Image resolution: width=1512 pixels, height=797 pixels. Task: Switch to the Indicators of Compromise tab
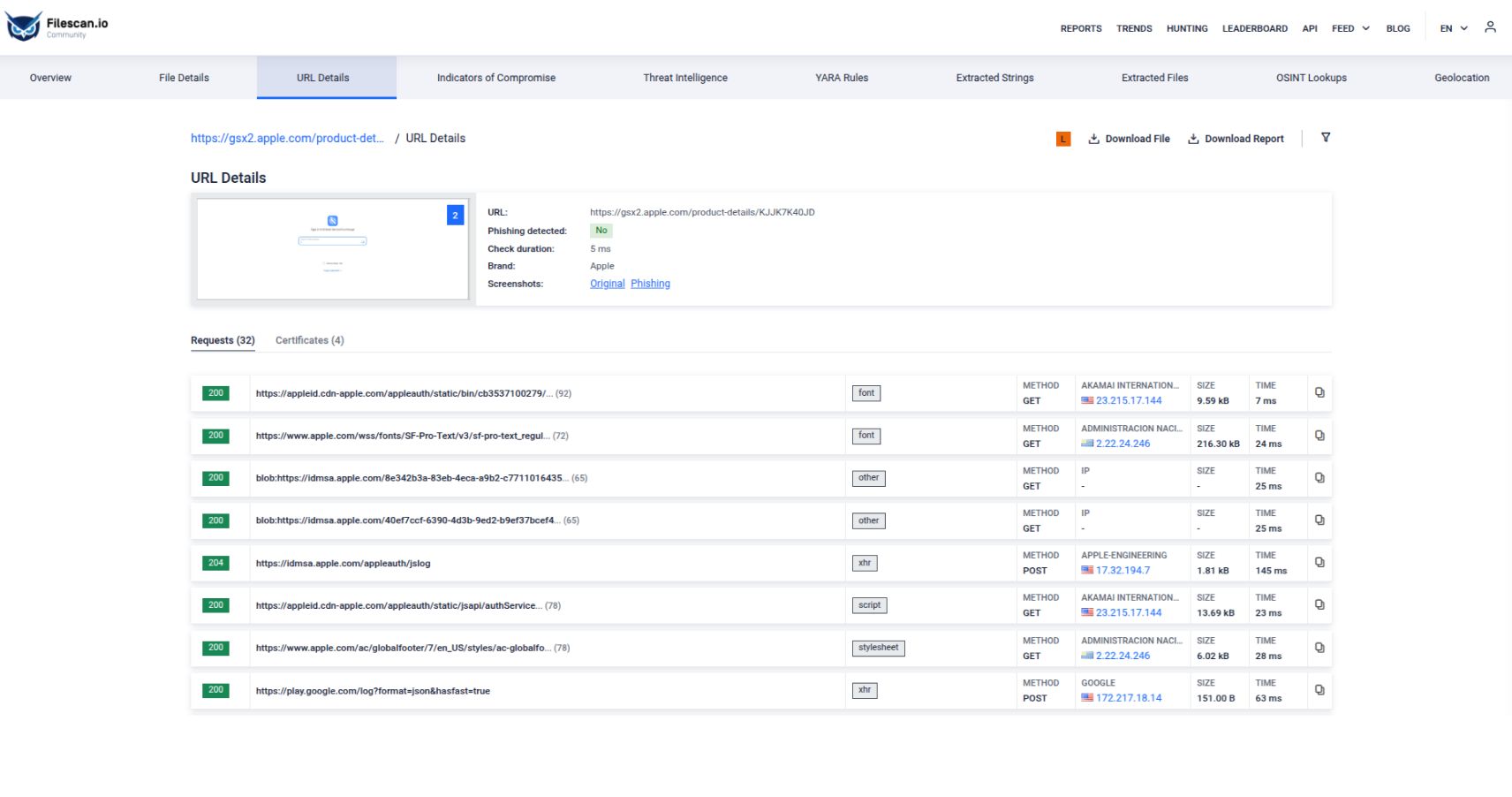pyautogui.click(x=495, y=78)
